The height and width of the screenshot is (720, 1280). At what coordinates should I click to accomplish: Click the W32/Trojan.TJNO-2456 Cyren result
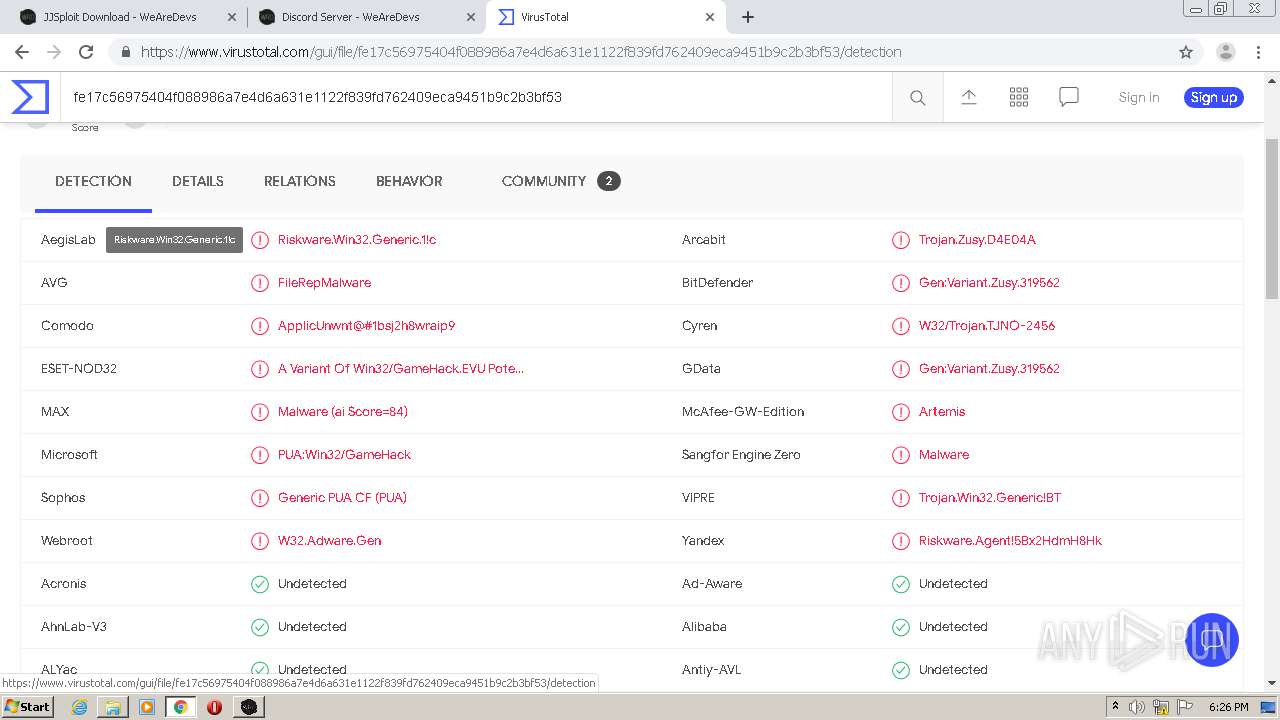[987, 326]
